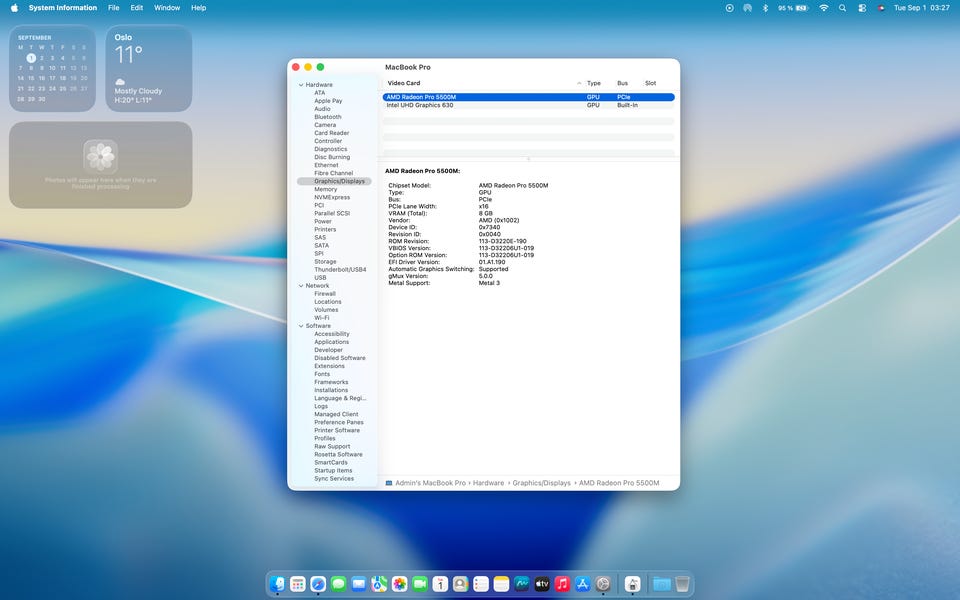The height and width of the screenshot is (600, 960).
Task: Launch FaceTime from the Dock
Action: click(x=420, y=583)
